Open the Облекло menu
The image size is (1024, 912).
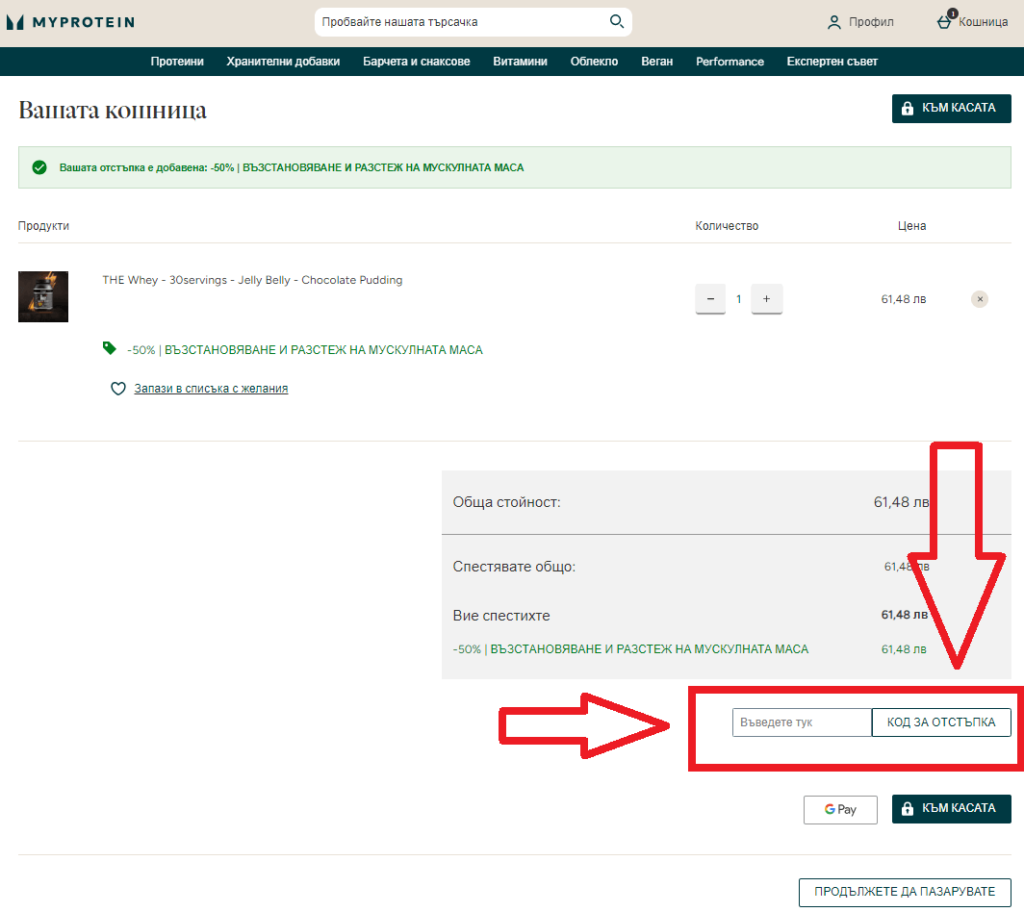(594, 61)
